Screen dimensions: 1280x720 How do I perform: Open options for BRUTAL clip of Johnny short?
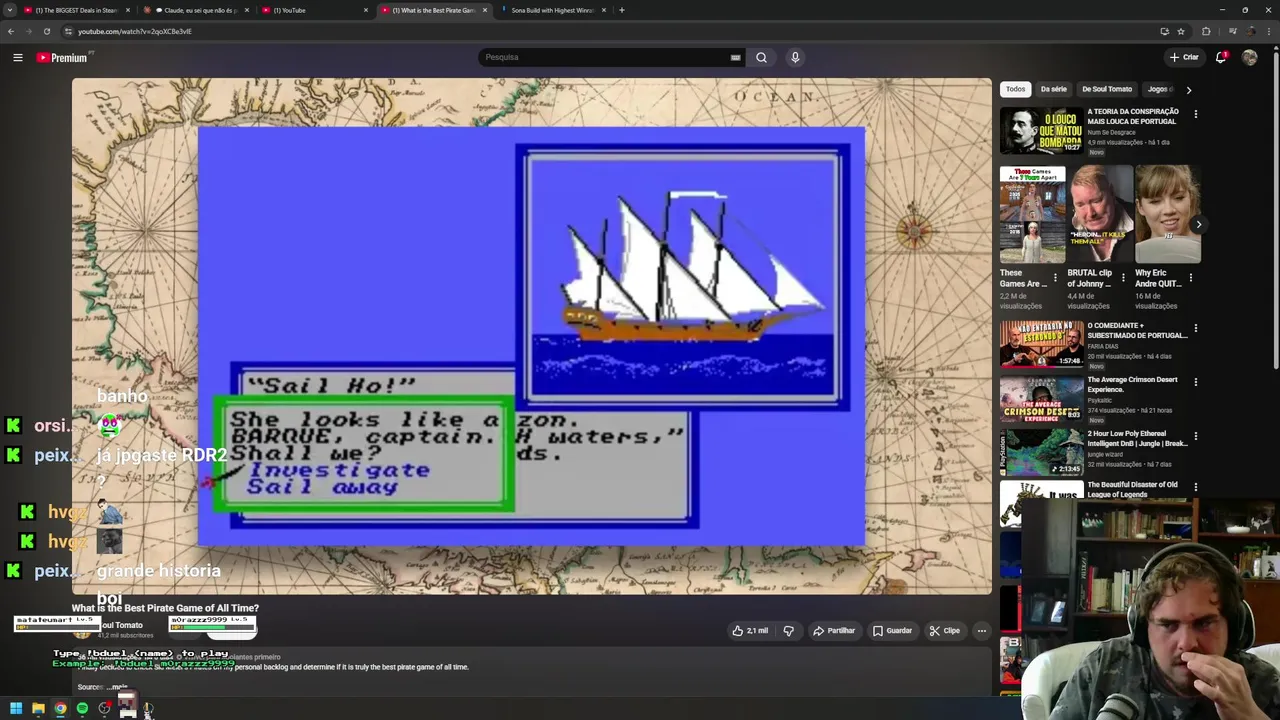[1123, 277]
